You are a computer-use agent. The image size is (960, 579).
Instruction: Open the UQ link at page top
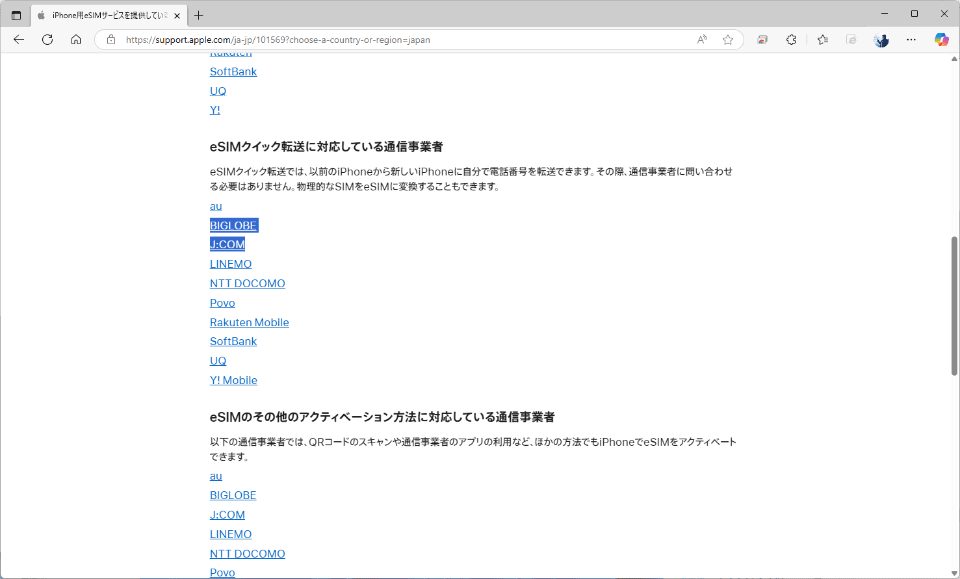218,91
